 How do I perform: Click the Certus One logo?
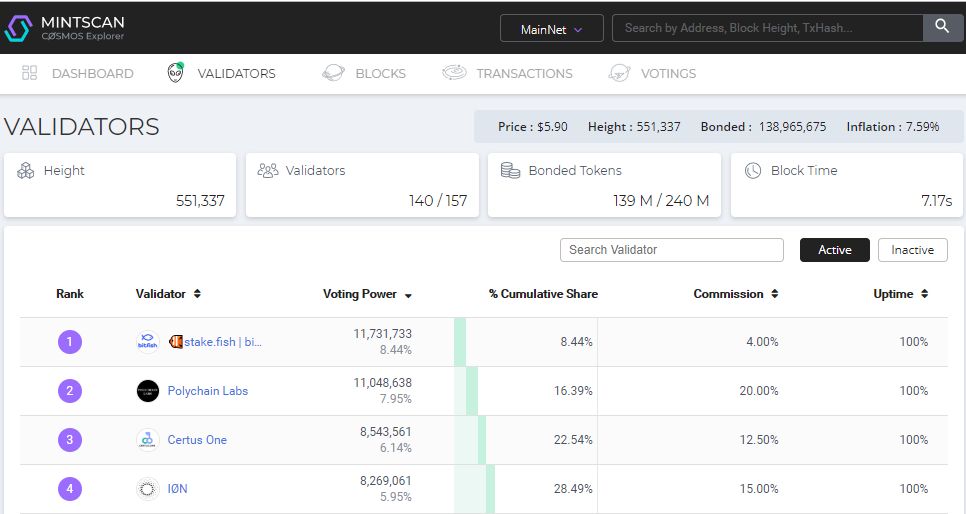coord(147,439)
